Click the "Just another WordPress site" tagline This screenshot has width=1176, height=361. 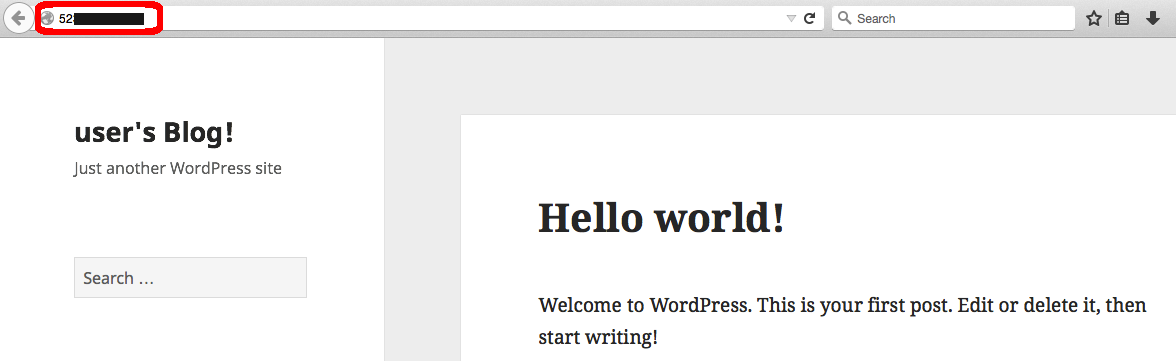point(178,168)
